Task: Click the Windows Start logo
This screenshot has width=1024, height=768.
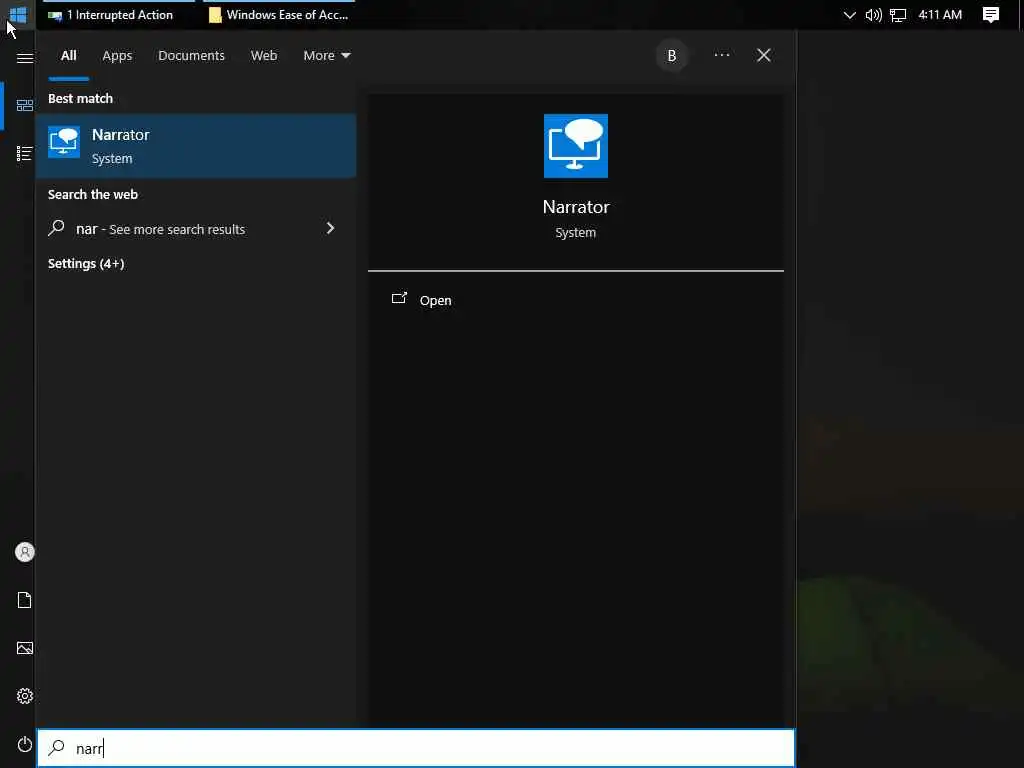Action: (x=18, y=14)
